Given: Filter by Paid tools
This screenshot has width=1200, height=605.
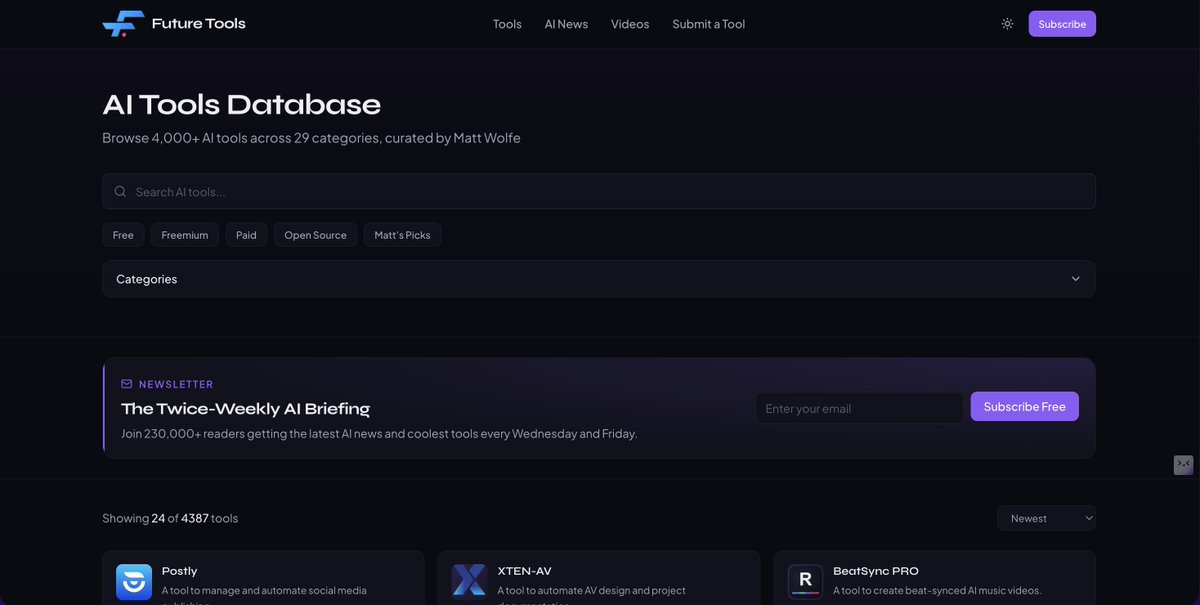Looking at the screenshot, I should pyautogui.click(x=246, y=235).
